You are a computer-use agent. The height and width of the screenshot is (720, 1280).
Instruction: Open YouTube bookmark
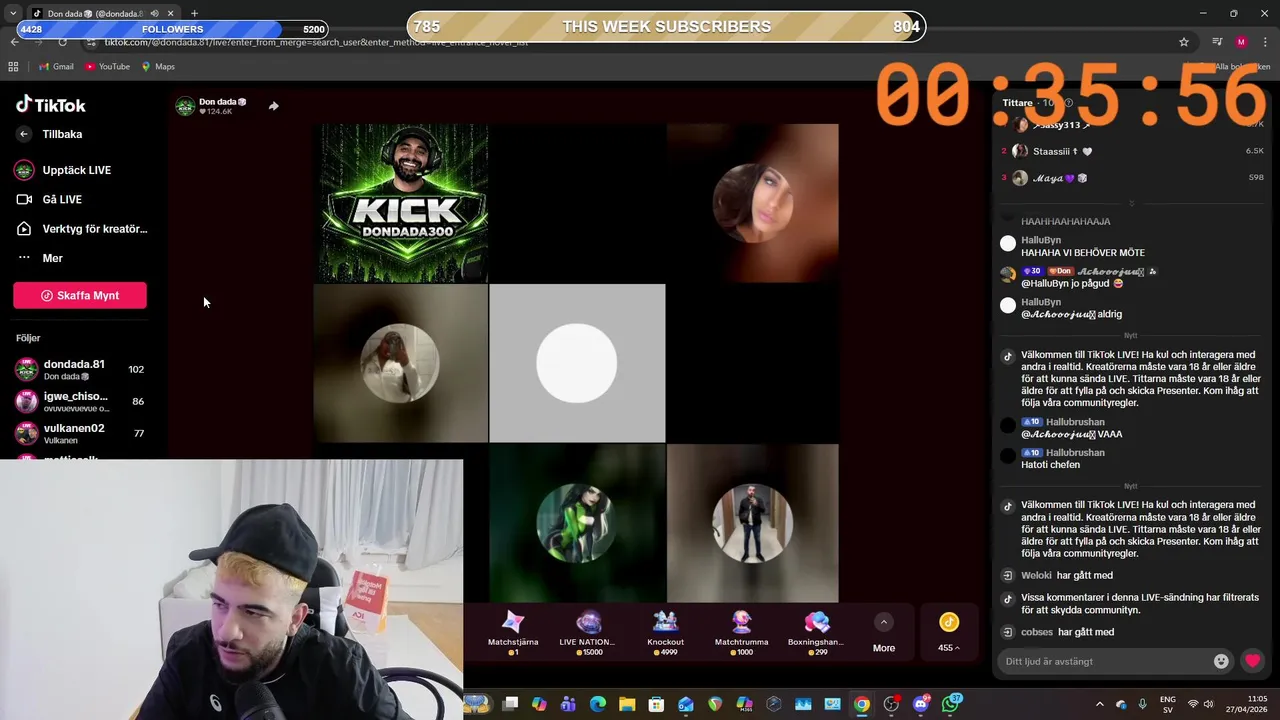[x=107, y=66]
